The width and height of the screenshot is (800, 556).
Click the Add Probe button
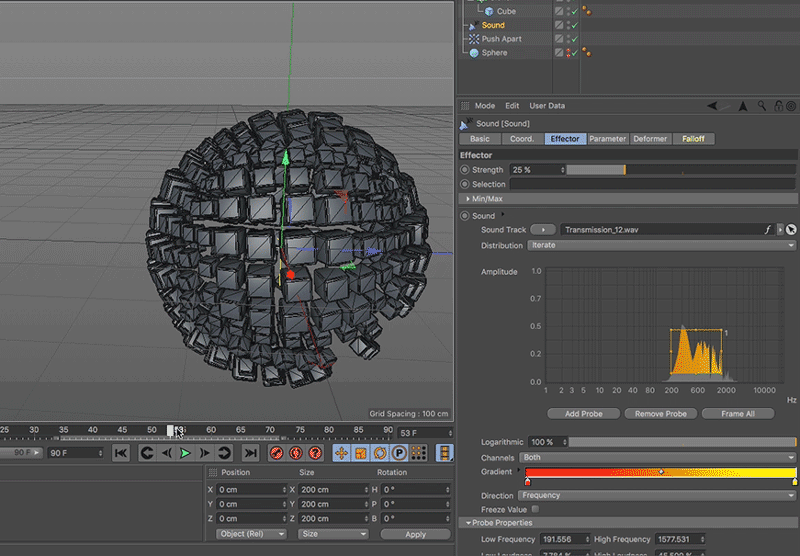(x=584, y=413)
